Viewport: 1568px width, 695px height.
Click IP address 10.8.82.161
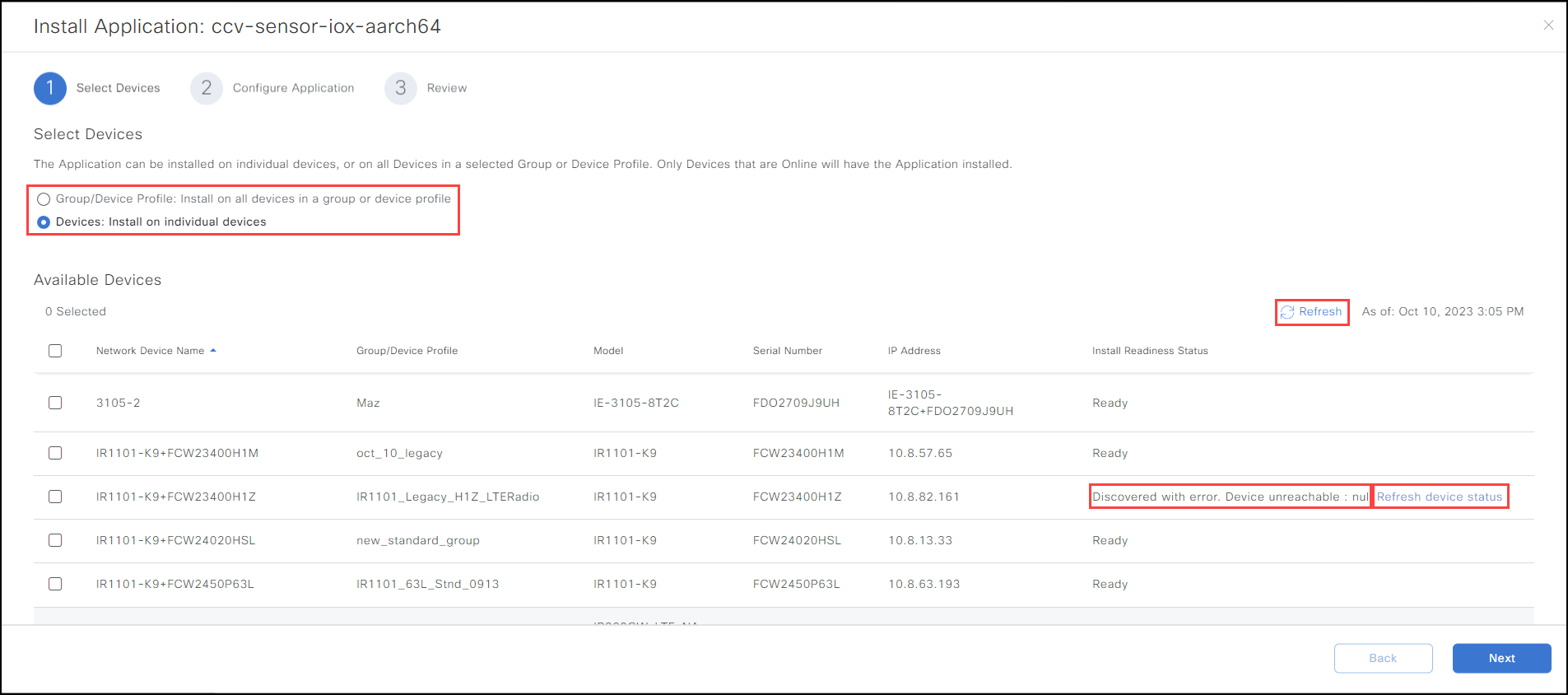924,497
